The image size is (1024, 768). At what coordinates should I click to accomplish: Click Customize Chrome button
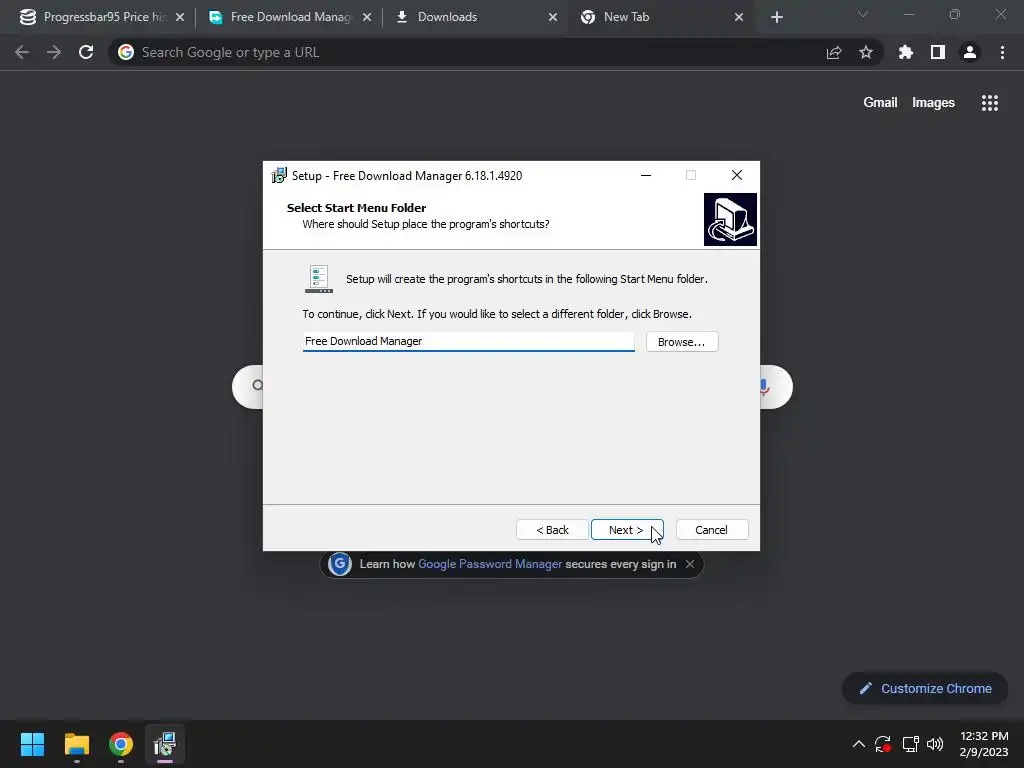point(925,688)
